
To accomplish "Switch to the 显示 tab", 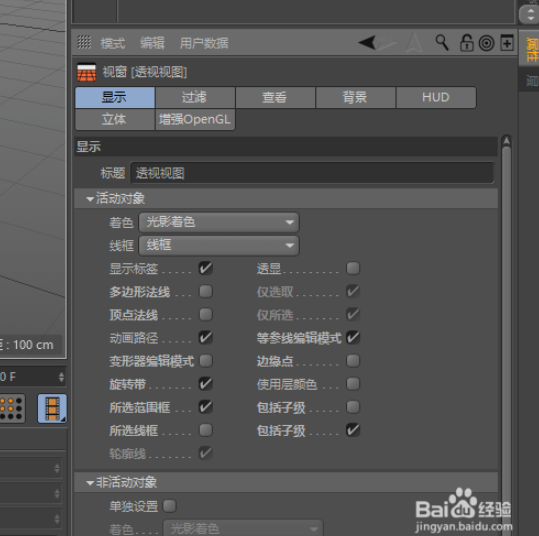I will point(115,97).
